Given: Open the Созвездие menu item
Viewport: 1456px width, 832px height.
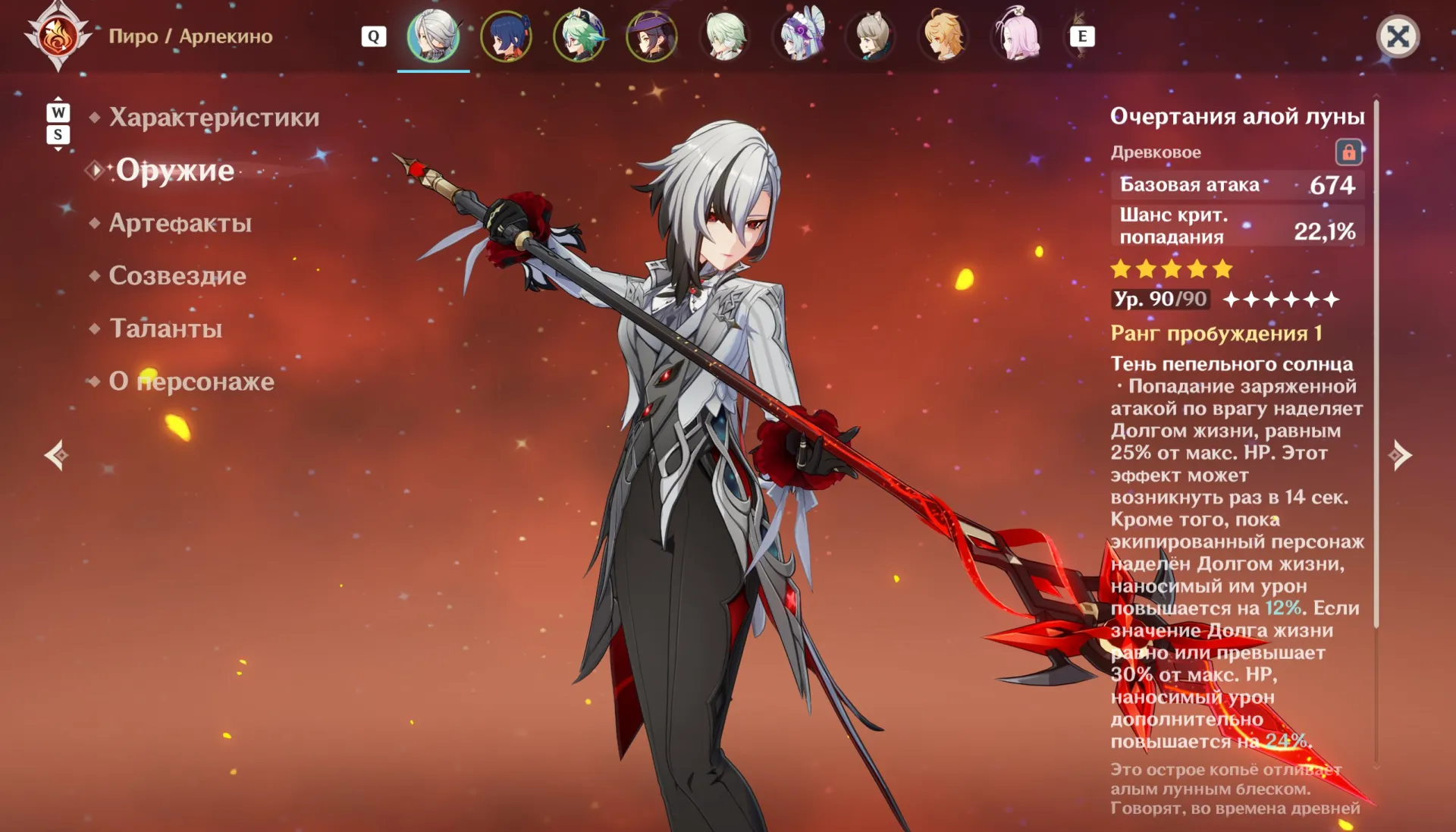Looking at the screenshot, I should click(177, 275).
